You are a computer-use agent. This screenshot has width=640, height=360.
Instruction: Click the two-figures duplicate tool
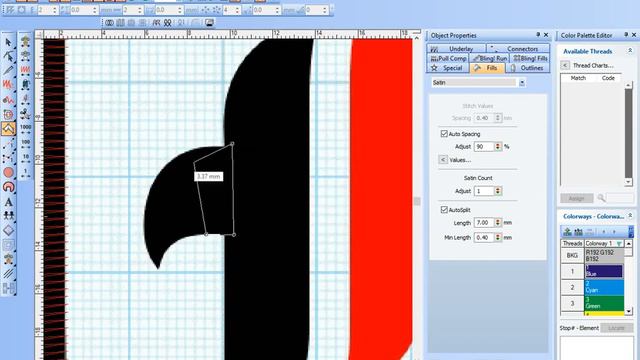[8, 216]
